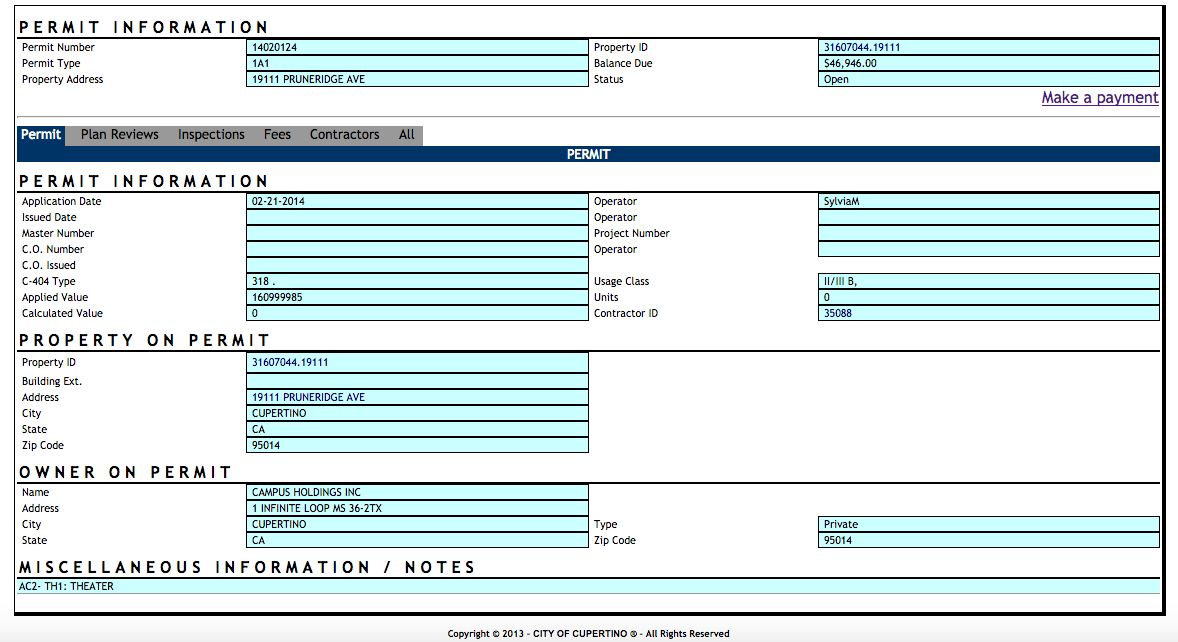
Task: Open the 19111 PRUNERIDGE AVE address link under Property on Permit
Action: pos(308,397)
